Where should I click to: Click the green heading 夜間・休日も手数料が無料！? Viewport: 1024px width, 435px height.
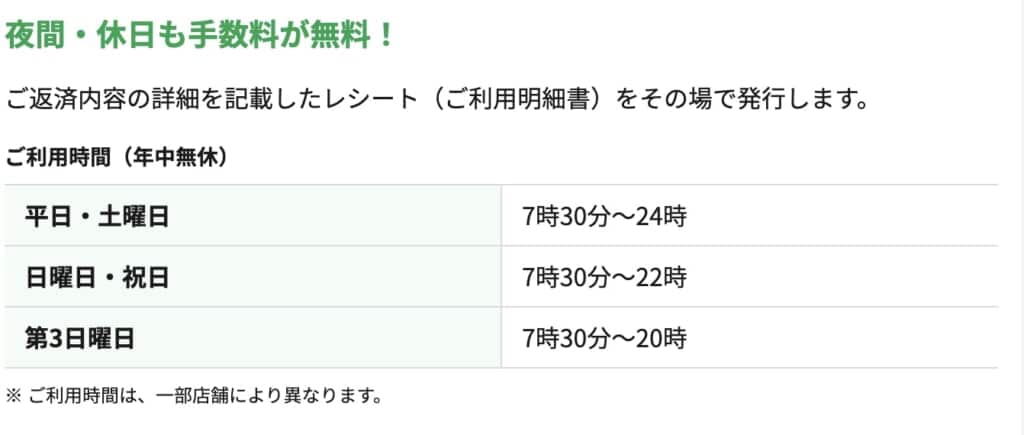[x=200, y=35]
